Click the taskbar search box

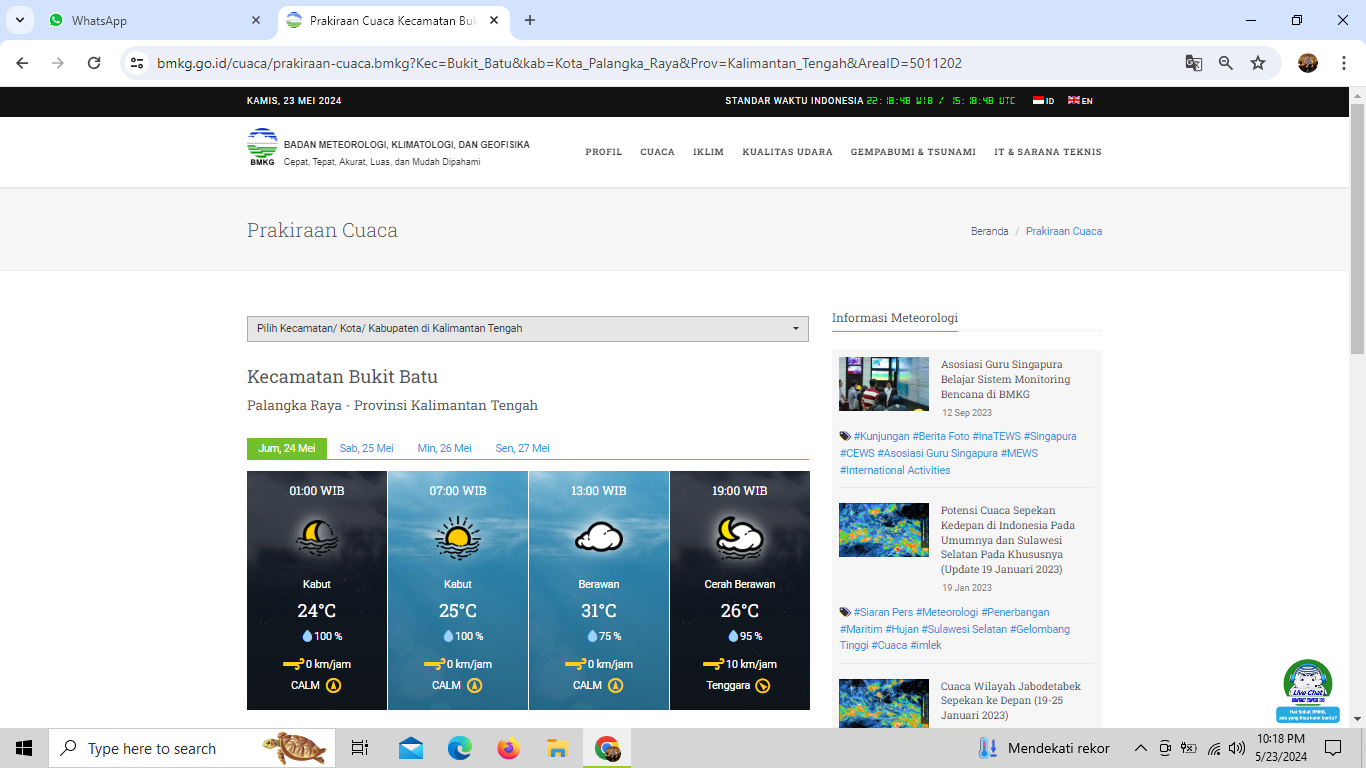192,748
